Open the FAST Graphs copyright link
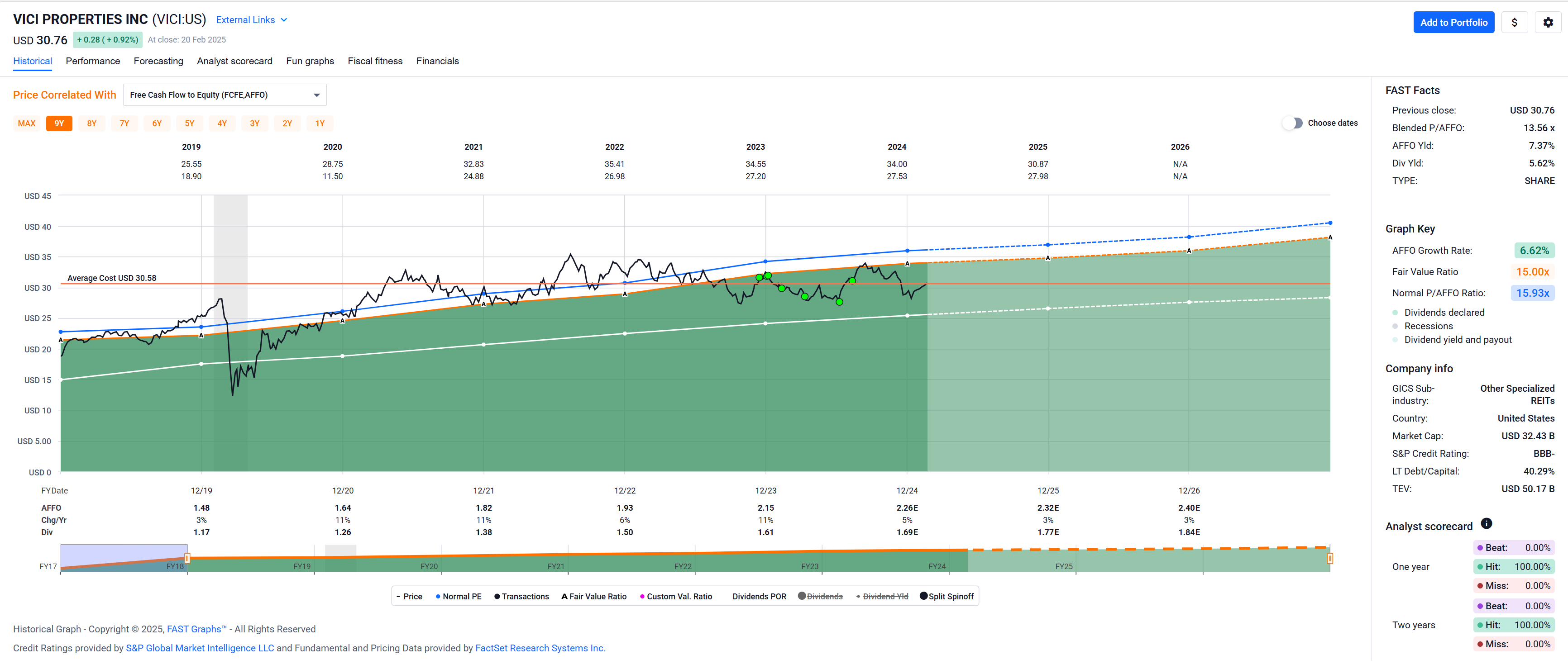This screenshot has height=669, width=1568. (x=196, y=630)
